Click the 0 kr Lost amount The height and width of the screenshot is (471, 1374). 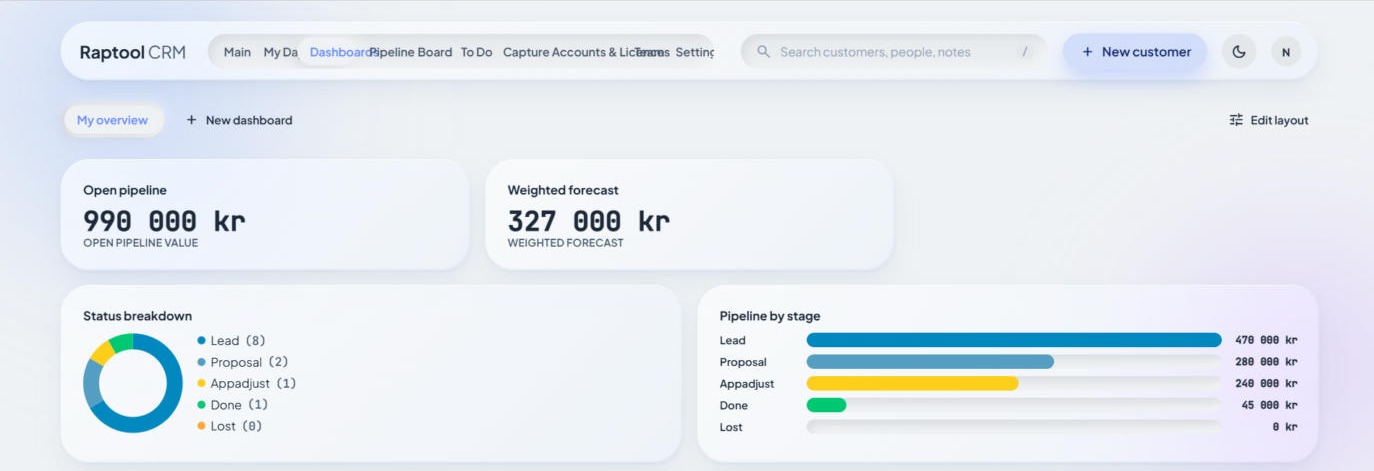coord(1285,427)
